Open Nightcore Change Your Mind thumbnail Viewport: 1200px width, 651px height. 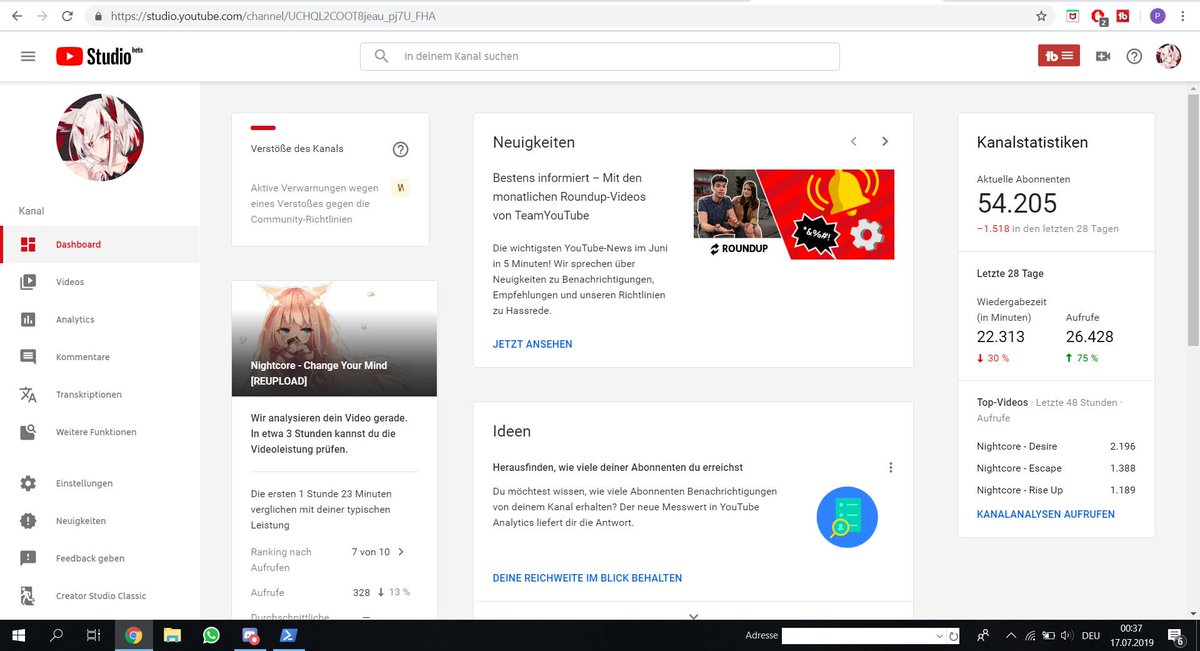[x=334, y=338]
